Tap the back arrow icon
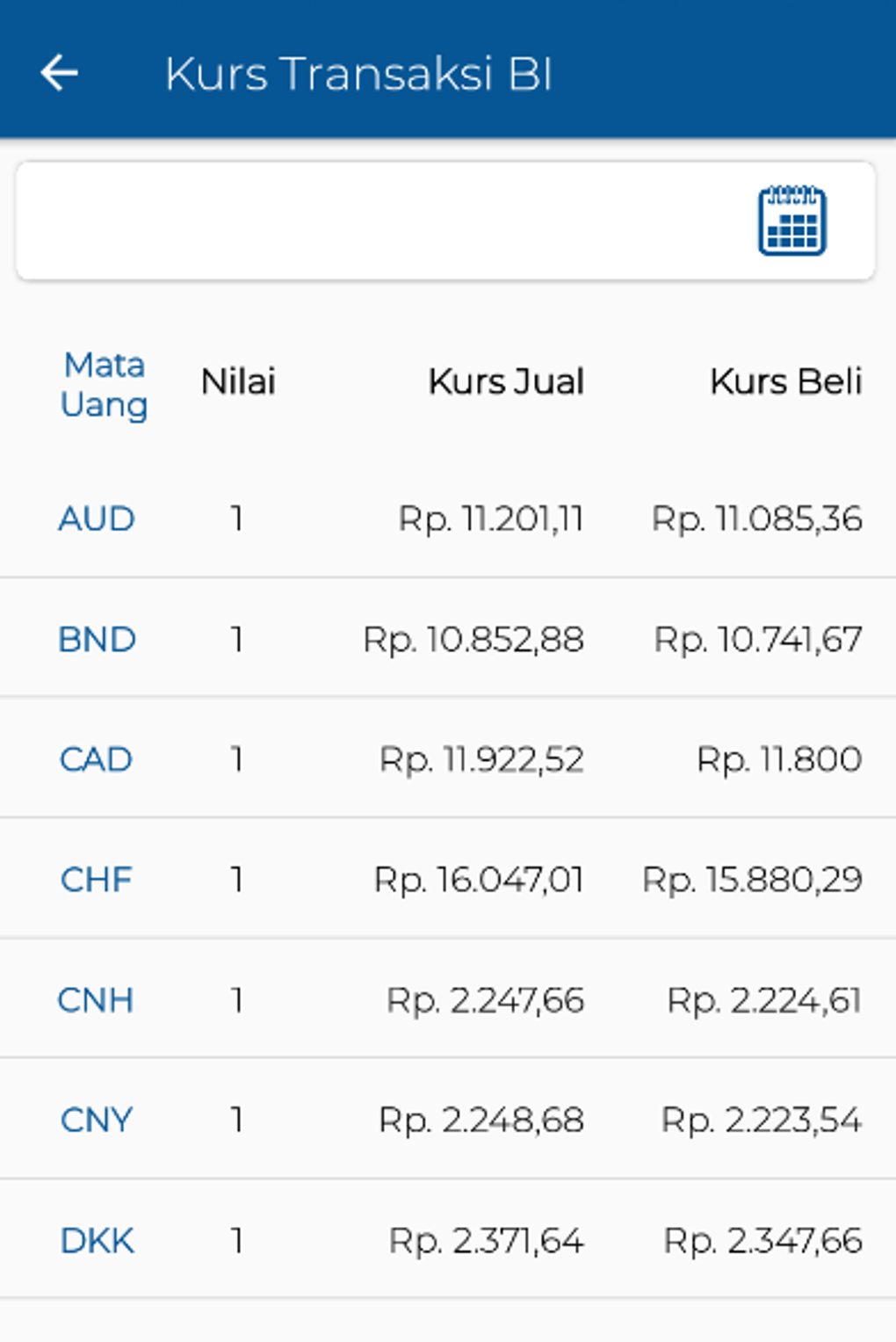Viewport: 896px width, 1342px height. coord(60,73)
